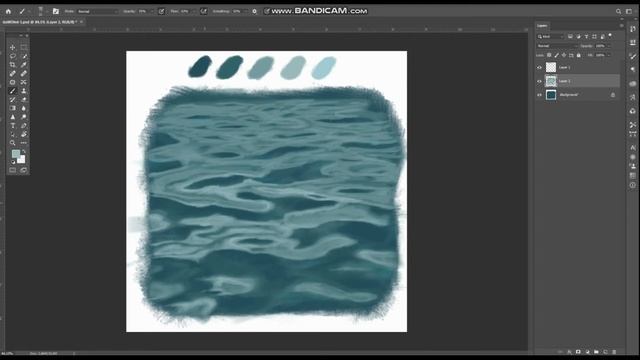Go to the Home screen icon

8,11
